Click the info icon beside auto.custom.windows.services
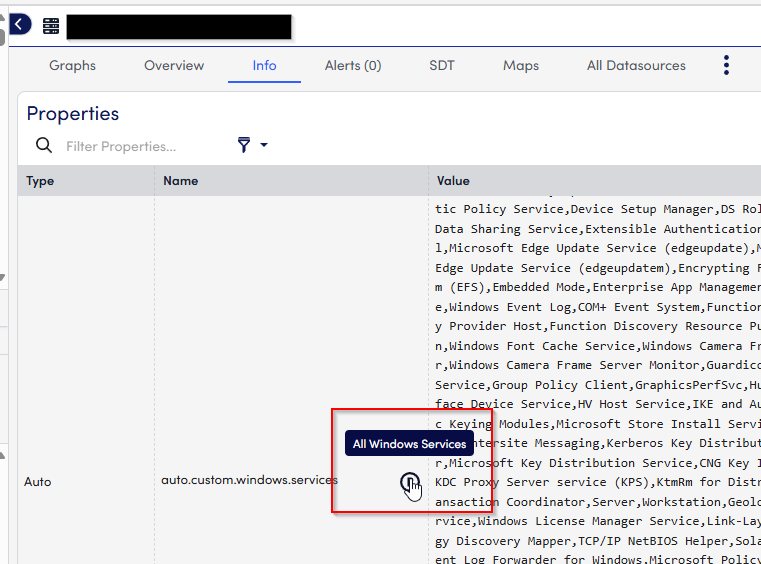The image size is (761, 564). pyautogui.click(x=409, y=483)
